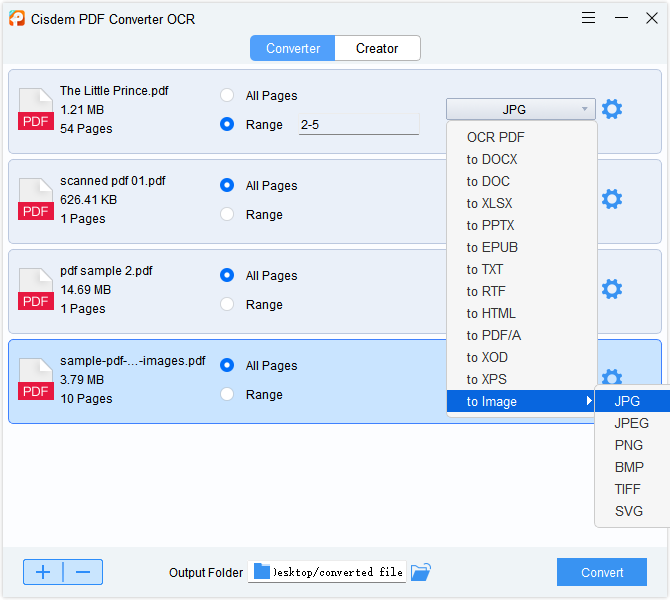Select All Pages for scanned pdf 01.pdf

[227, 185]
